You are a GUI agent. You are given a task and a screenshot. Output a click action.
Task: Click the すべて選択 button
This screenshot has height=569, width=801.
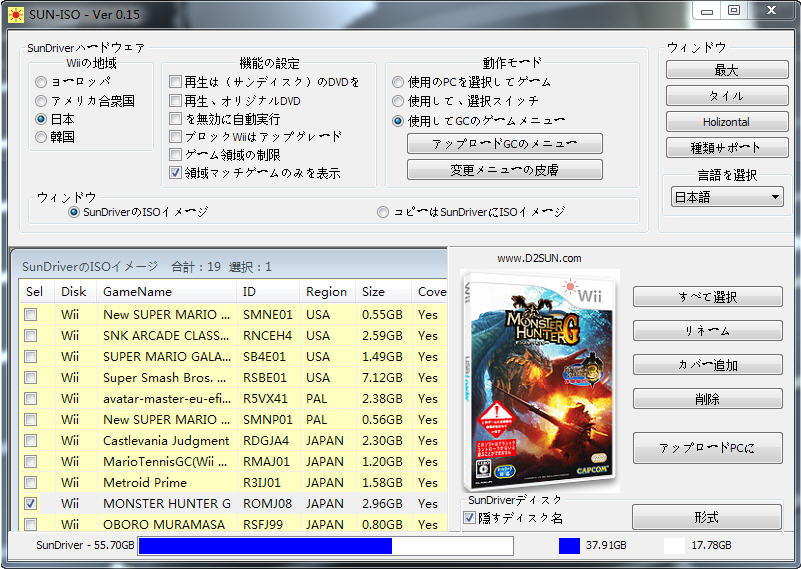708,297
